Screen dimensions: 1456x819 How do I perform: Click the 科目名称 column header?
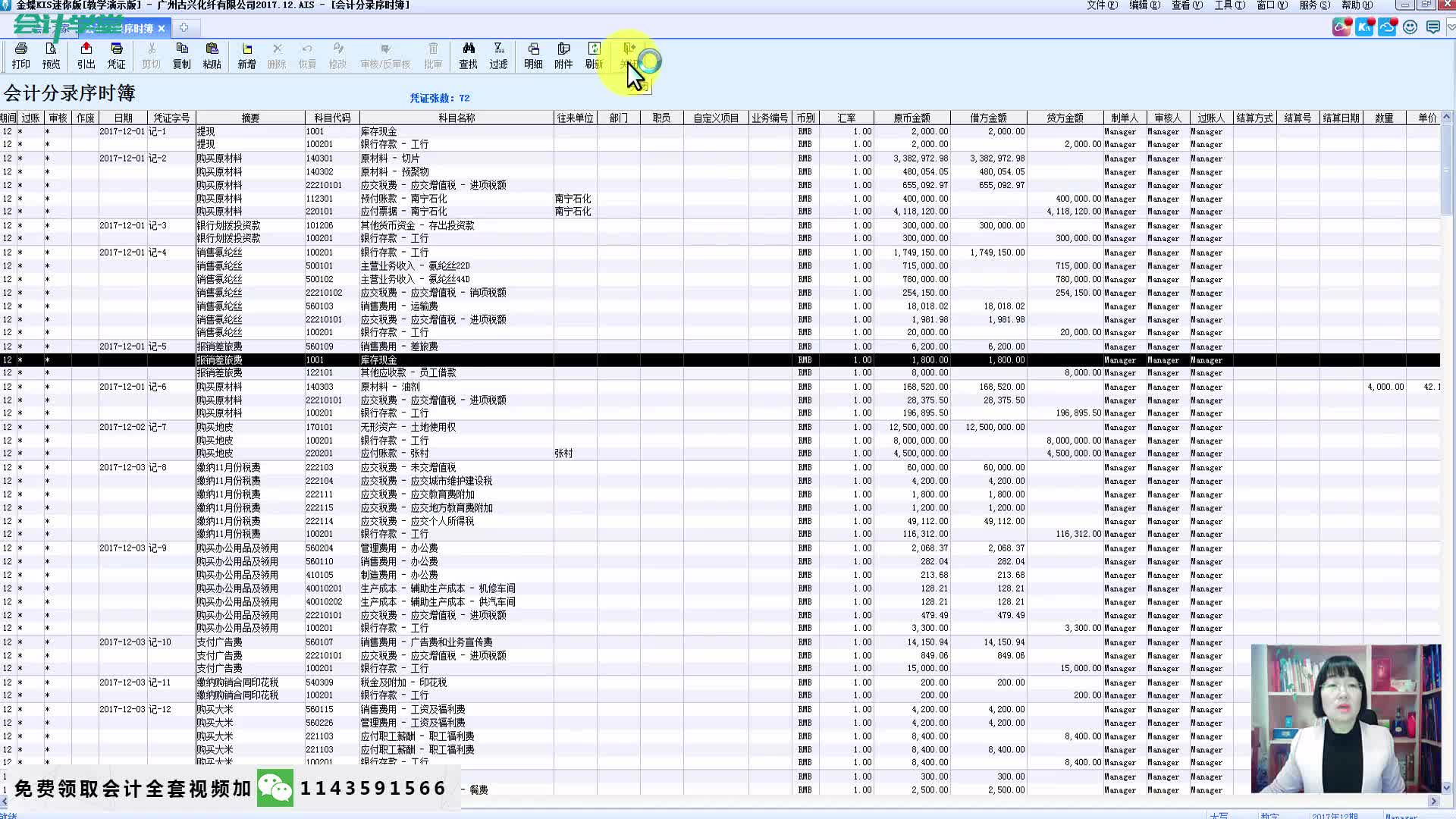pyautogui.click(x=457, y=118)
